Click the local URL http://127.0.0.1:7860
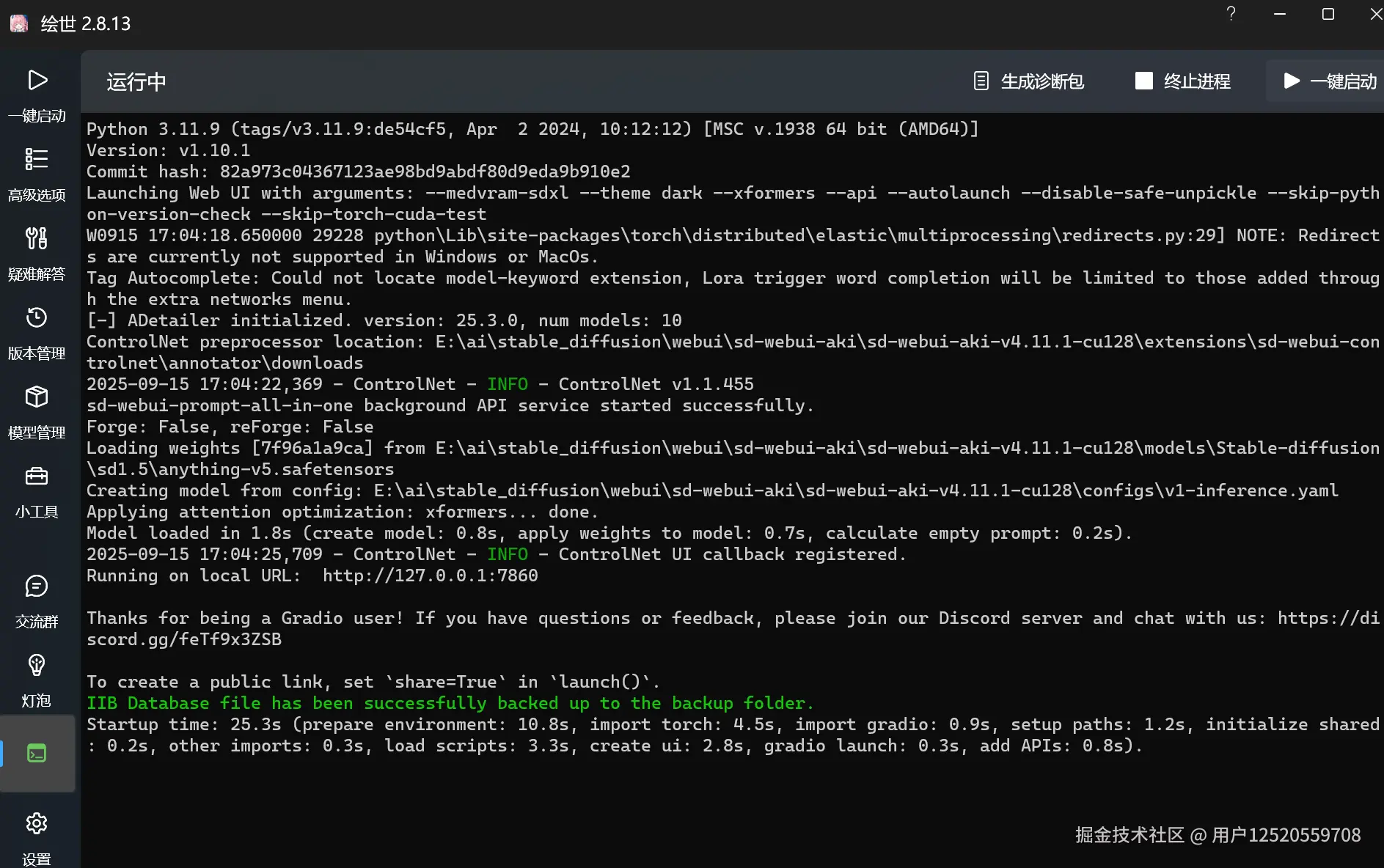1384x868 pixels. [431, 575]
